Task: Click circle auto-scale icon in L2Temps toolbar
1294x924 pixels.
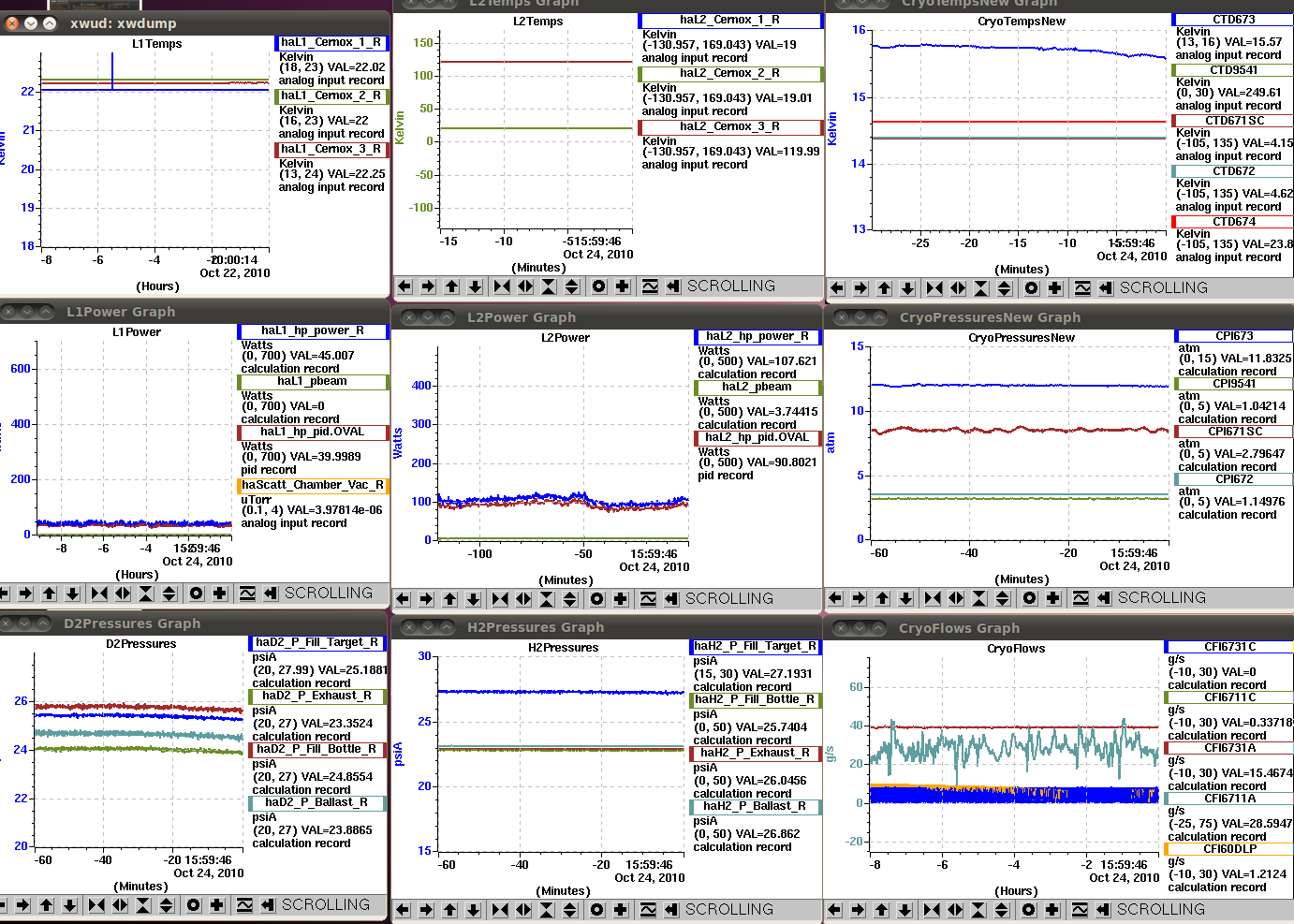Action: [x=599, y=286]
